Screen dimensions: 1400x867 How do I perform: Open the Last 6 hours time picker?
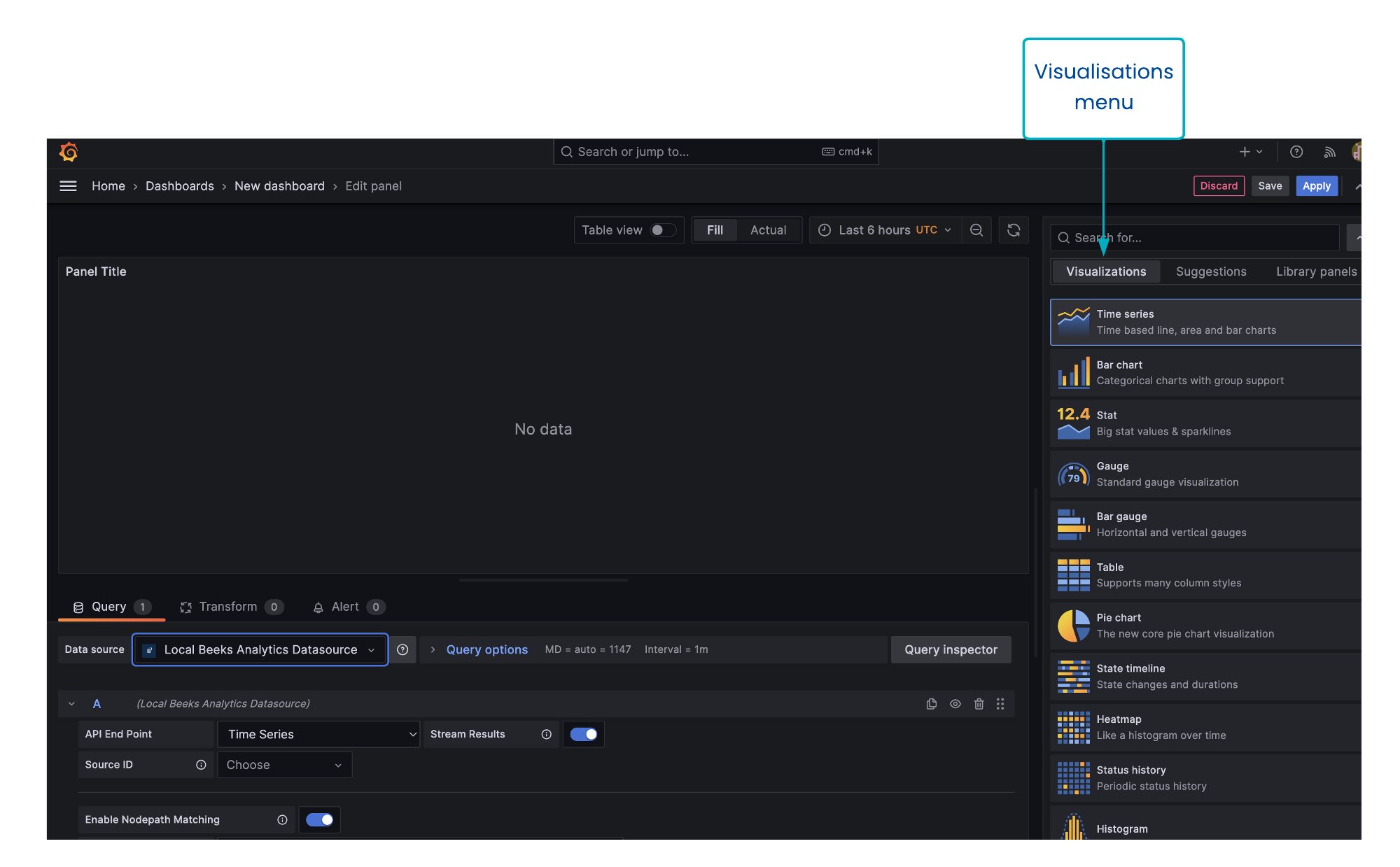885,230
